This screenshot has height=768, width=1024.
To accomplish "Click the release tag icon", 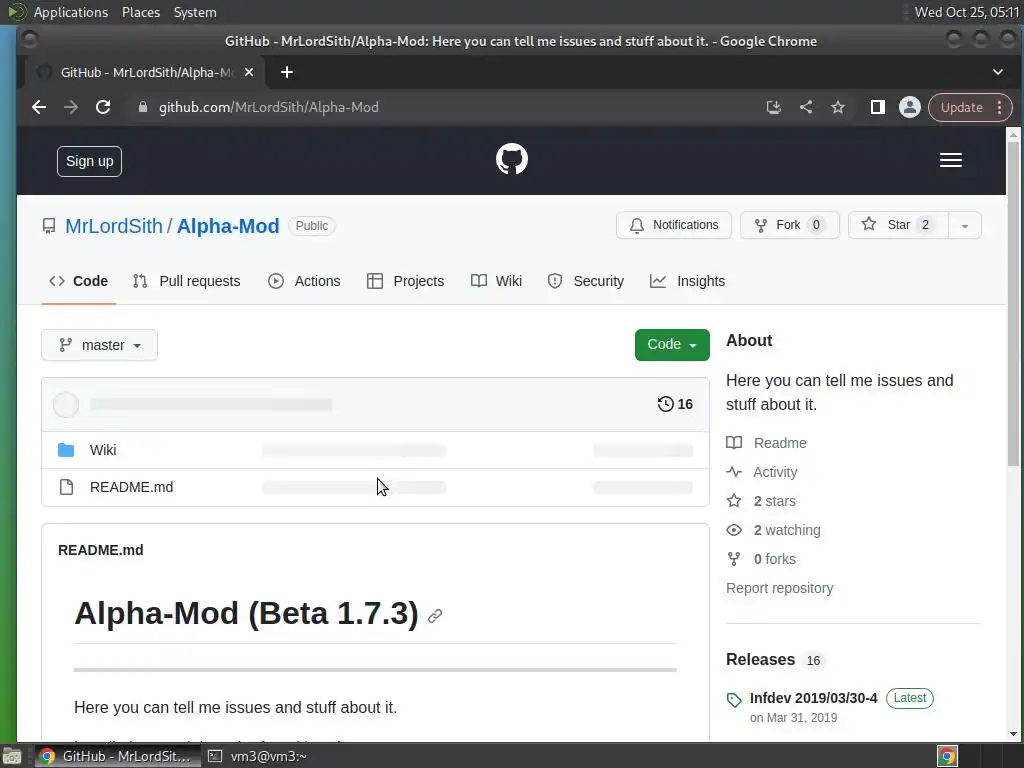I will [x=734, y=700].
